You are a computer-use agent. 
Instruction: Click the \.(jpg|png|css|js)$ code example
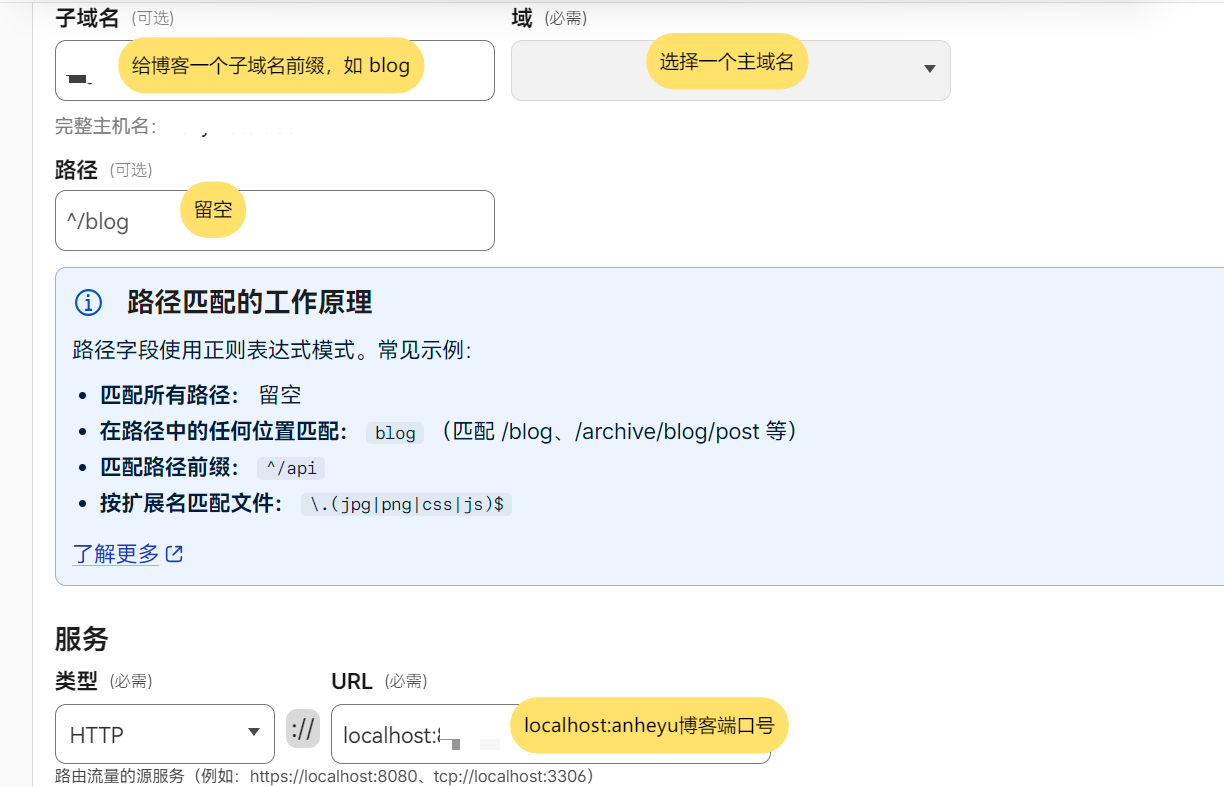coord(406,504)
